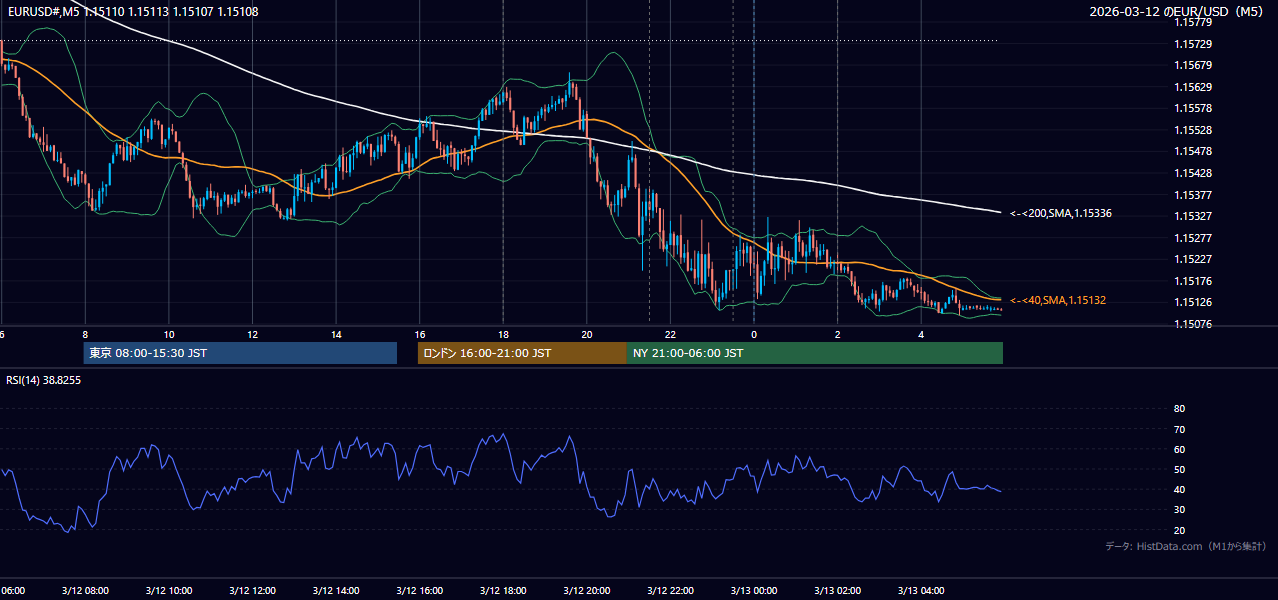The height and width of the screenshot is (600, 1278).
Task: Click the 3/13 00:00 bottom time label
Action: 754,590
